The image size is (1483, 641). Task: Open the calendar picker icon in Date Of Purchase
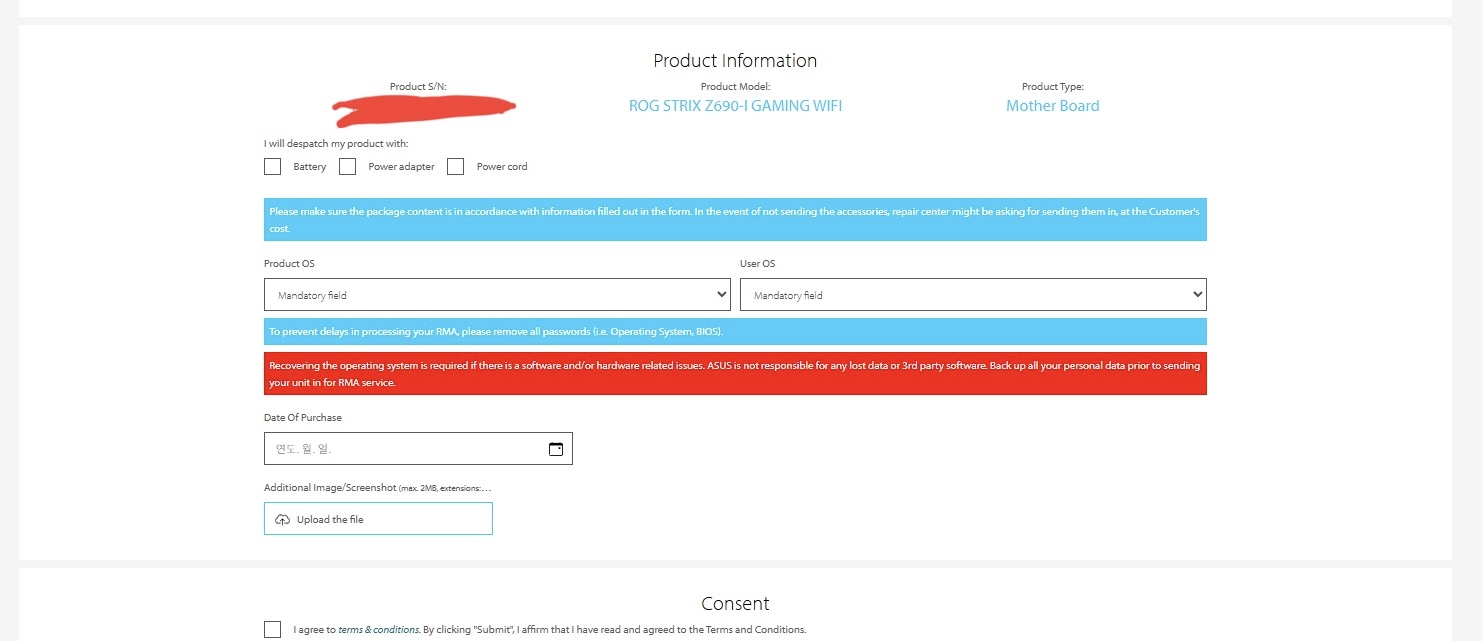[x=556, y=449]
